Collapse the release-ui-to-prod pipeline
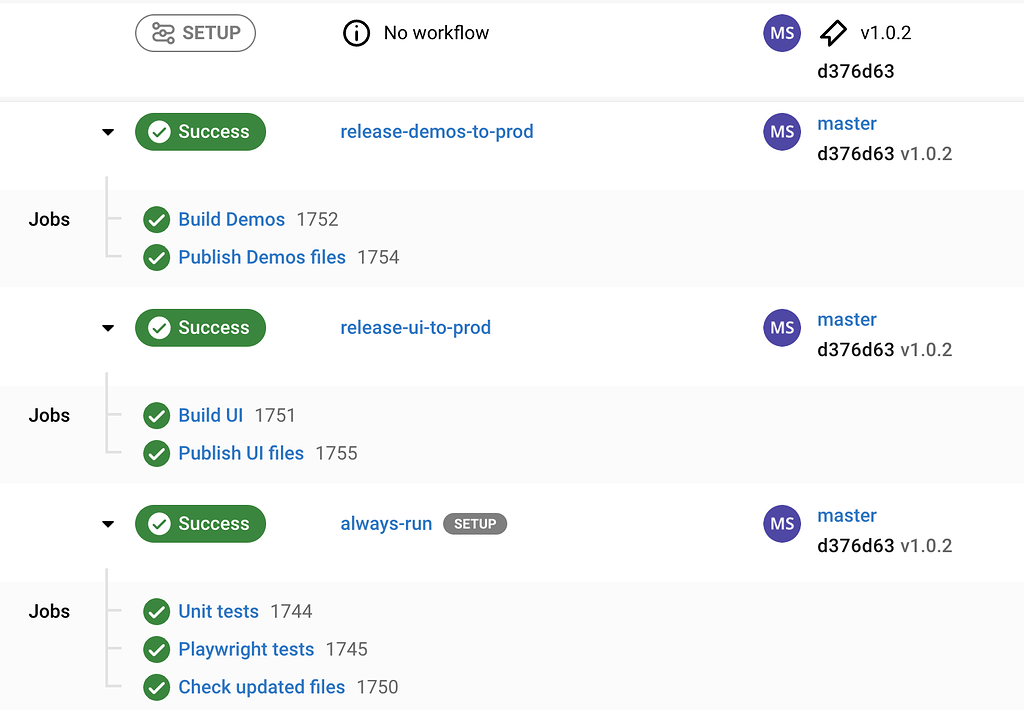The height and width of the screenshot is (710, 1024). point(108,327)
